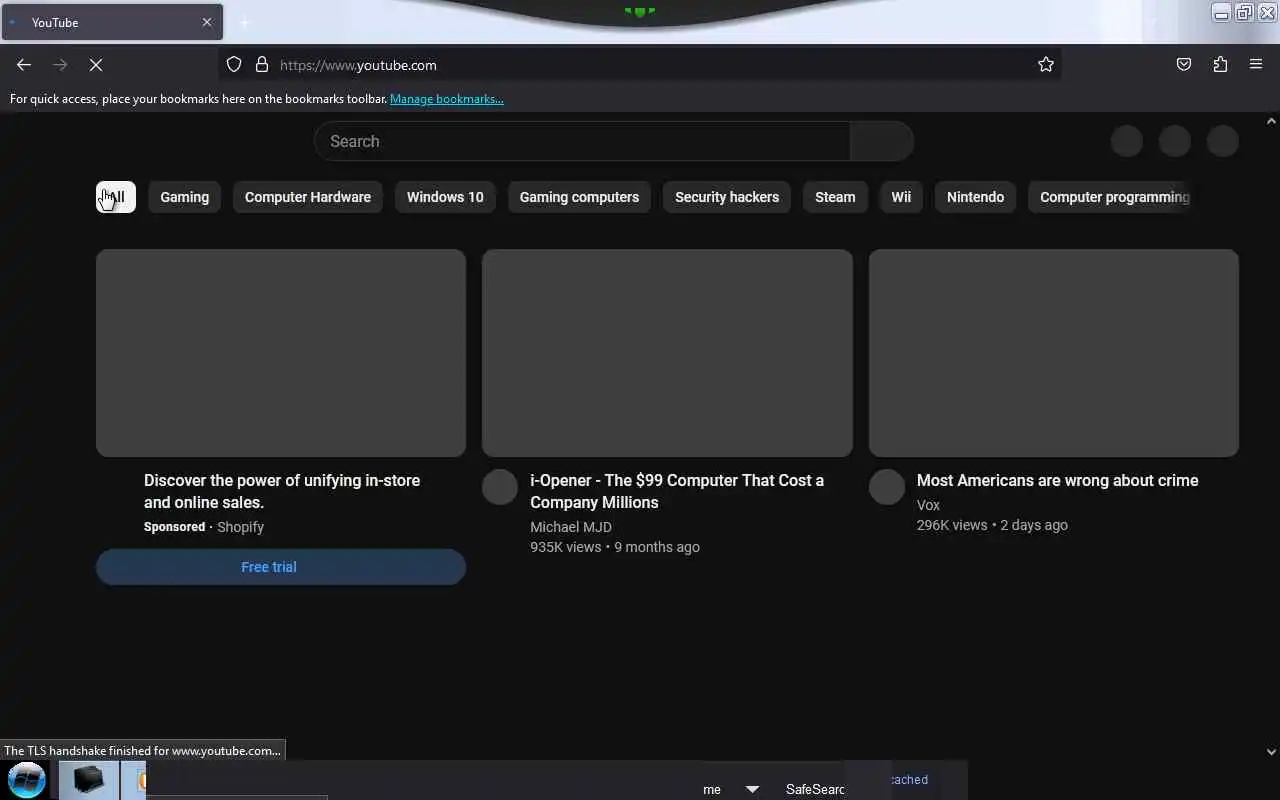Screen dimensions: 1280x800
Task: Click the page scrollbar down arrow
Action: coord(1271,752)
